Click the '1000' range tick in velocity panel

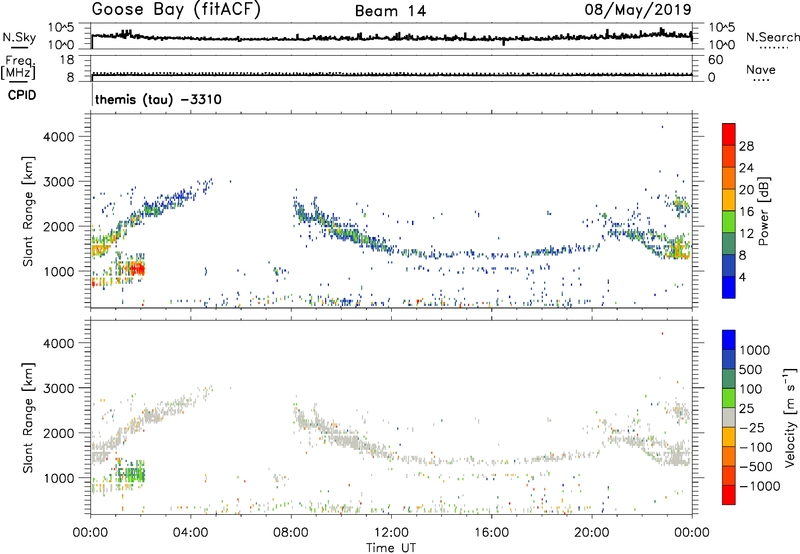pyautogui.click(x=59, y=478)
